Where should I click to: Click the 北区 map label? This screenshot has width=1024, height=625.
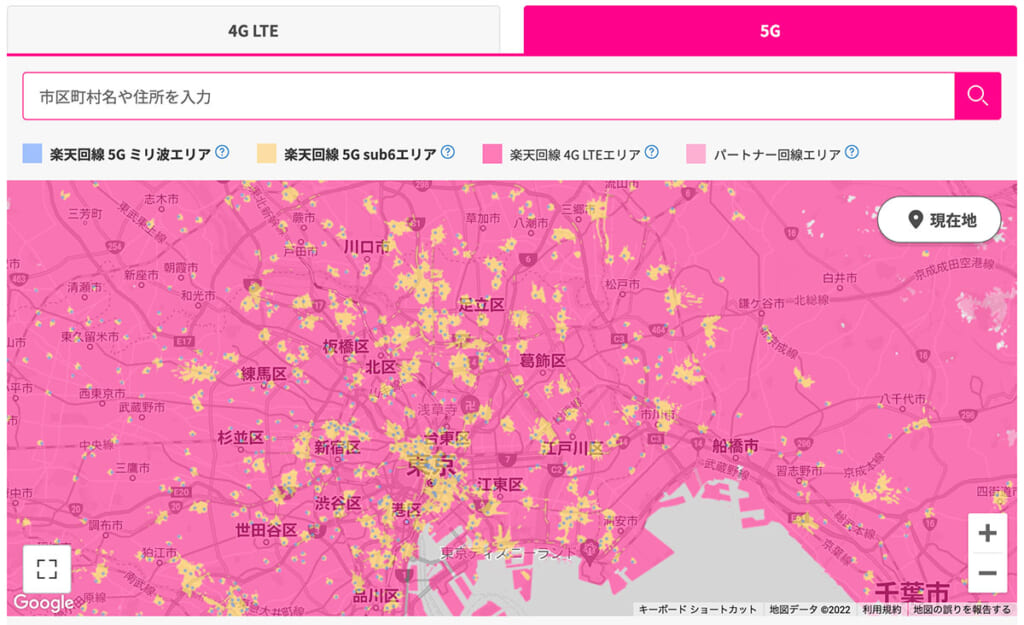coord(381,367)
